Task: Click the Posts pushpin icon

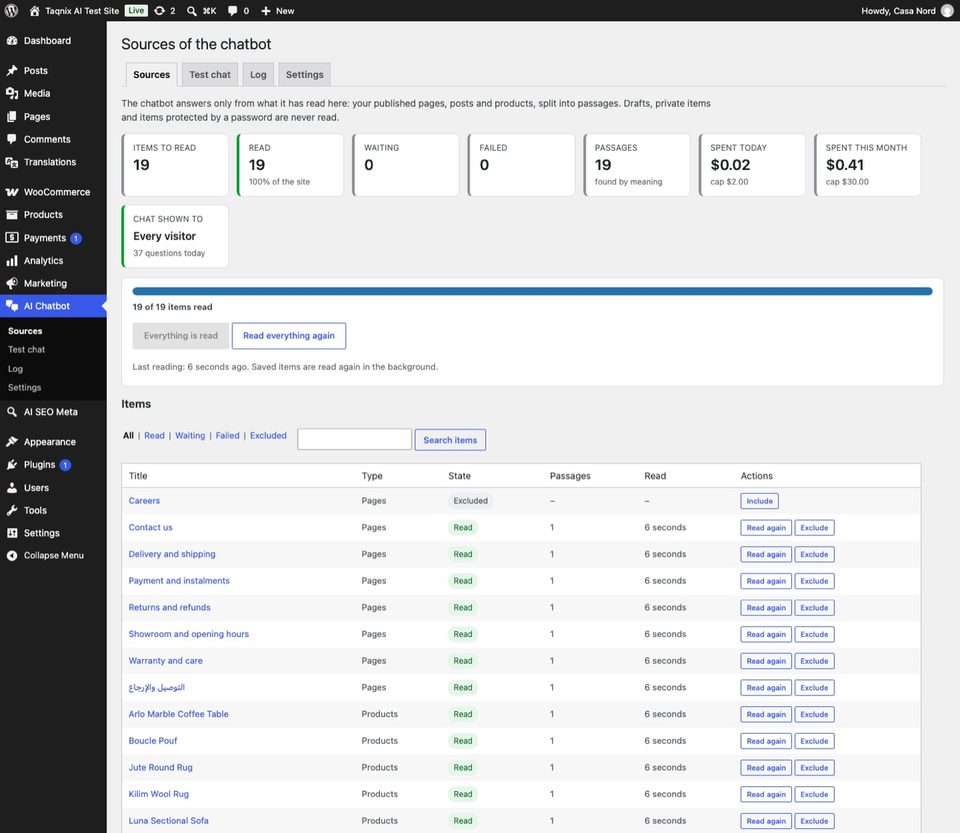Action: click(12, 70)
